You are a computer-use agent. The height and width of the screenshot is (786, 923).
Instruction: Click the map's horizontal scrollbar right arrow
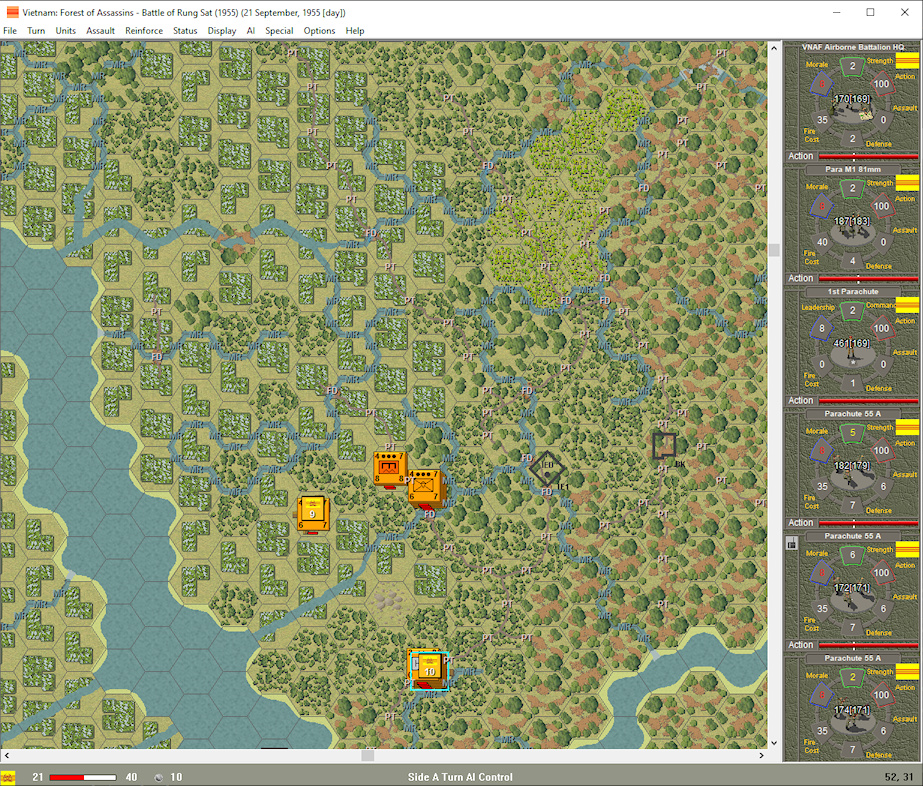(762, 755)
